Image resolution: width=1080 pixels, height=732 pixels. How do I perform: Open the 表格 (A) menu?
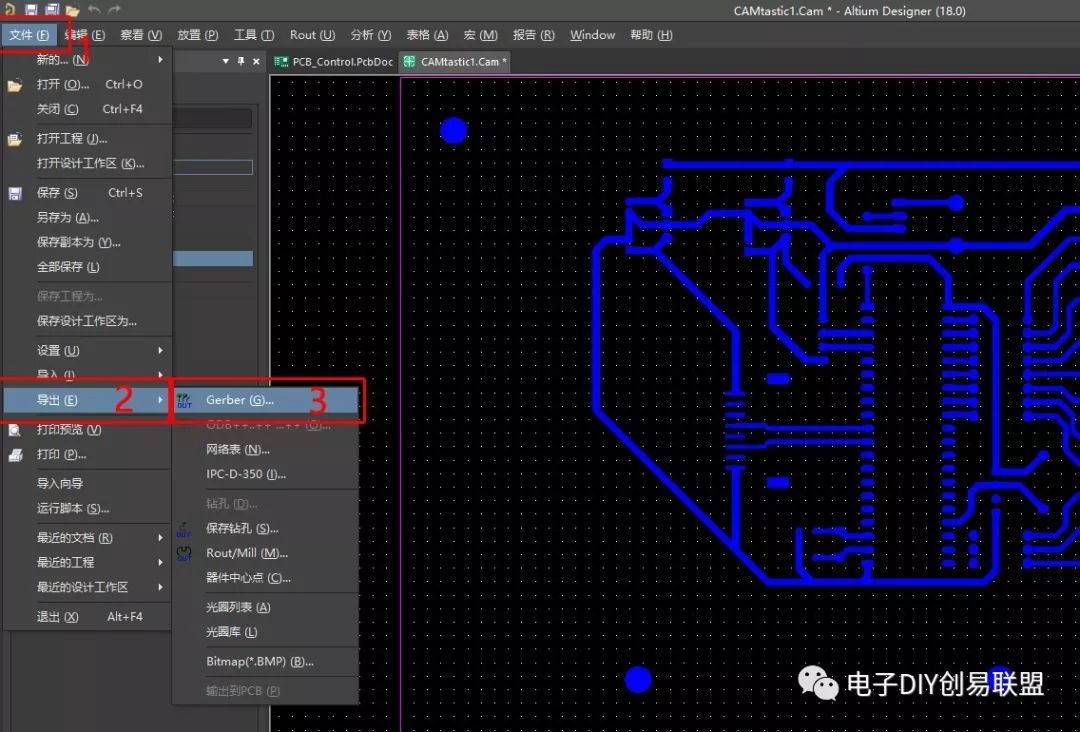(x=427, y=34)
